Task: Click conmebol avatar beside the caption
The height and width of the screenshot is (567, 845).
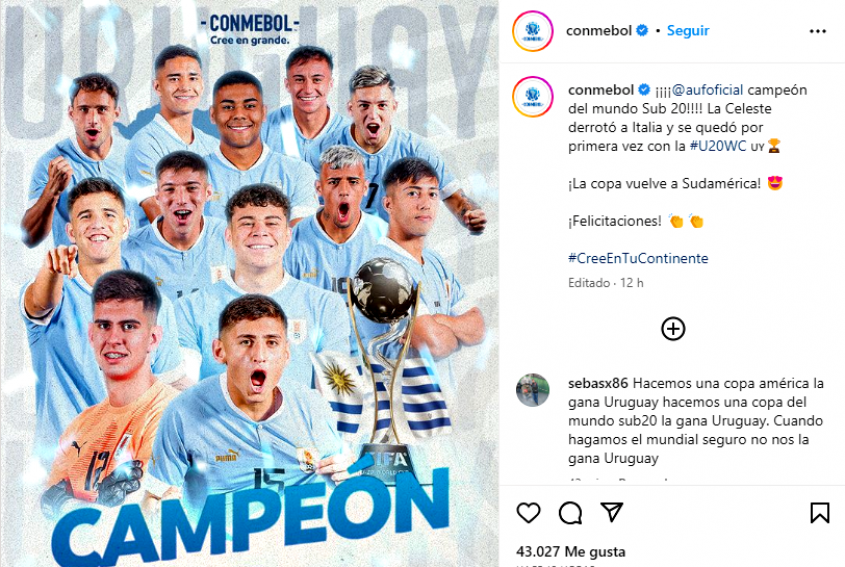Action: point(532,97)
